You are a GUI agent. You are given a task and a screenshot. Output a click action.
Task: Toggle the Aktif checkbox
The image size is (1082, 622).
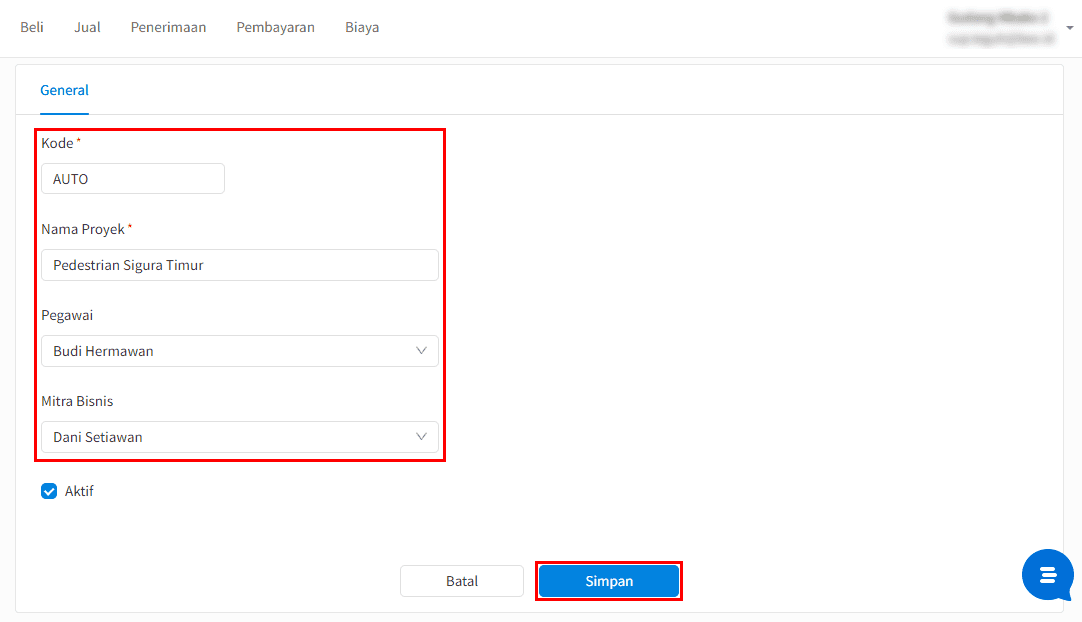click(x=49, y=491)
